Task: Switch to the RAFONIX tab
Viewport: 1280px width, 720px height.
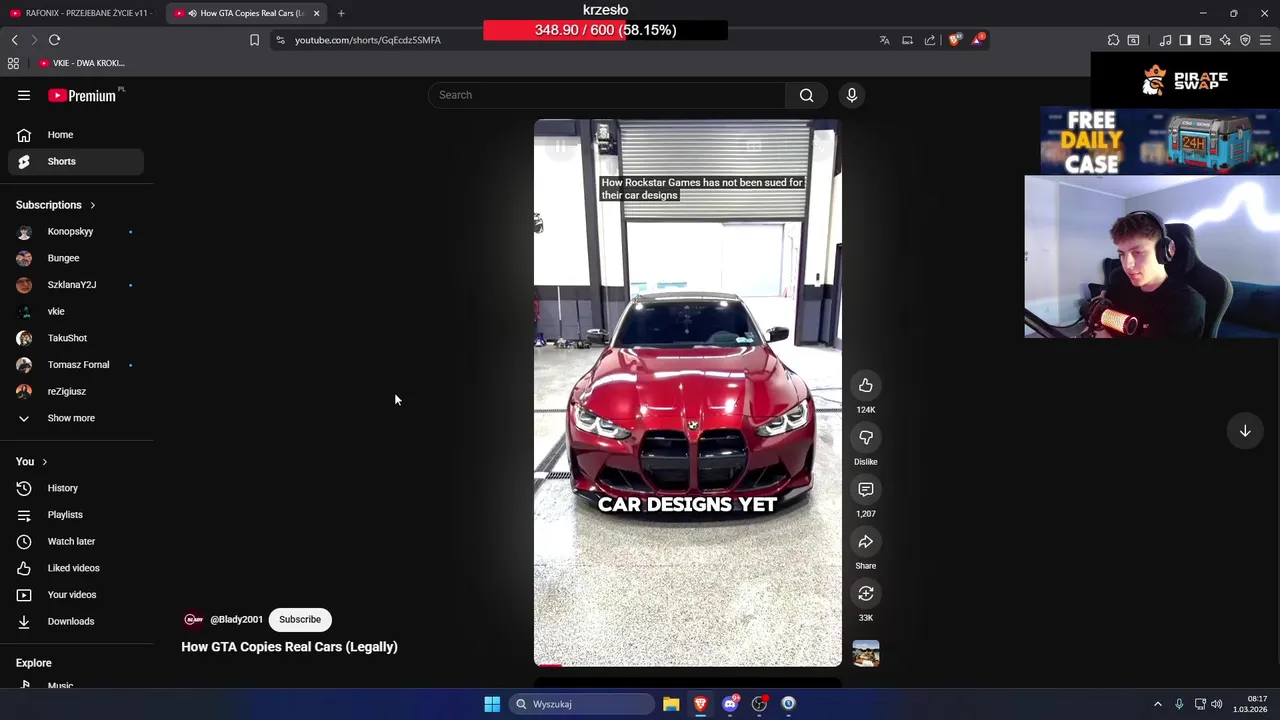Action: click(x=80, y=13)
